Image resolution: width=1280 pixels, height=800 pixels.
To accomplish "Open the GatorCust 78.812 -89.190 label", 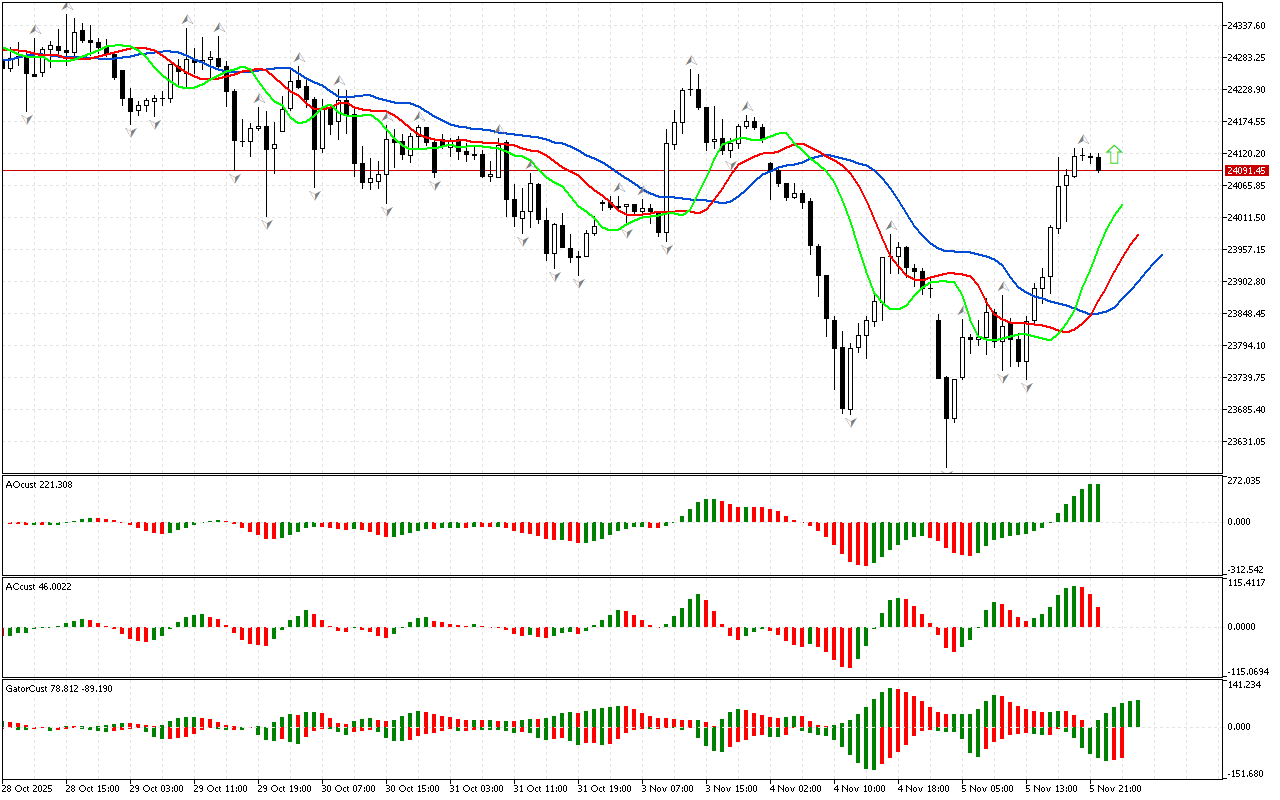I will point(59,689).
